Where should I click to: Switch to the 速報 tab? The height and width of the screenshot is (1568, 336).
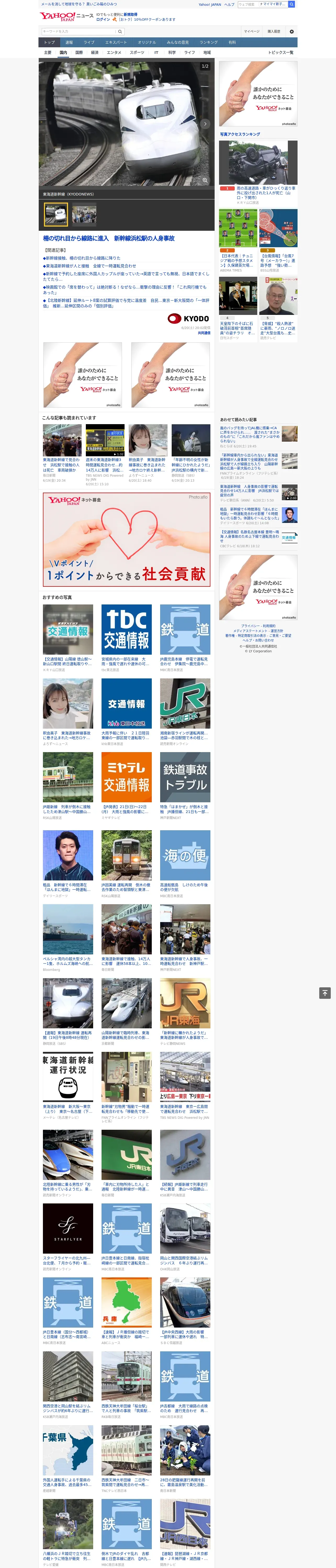click(69, 43)
